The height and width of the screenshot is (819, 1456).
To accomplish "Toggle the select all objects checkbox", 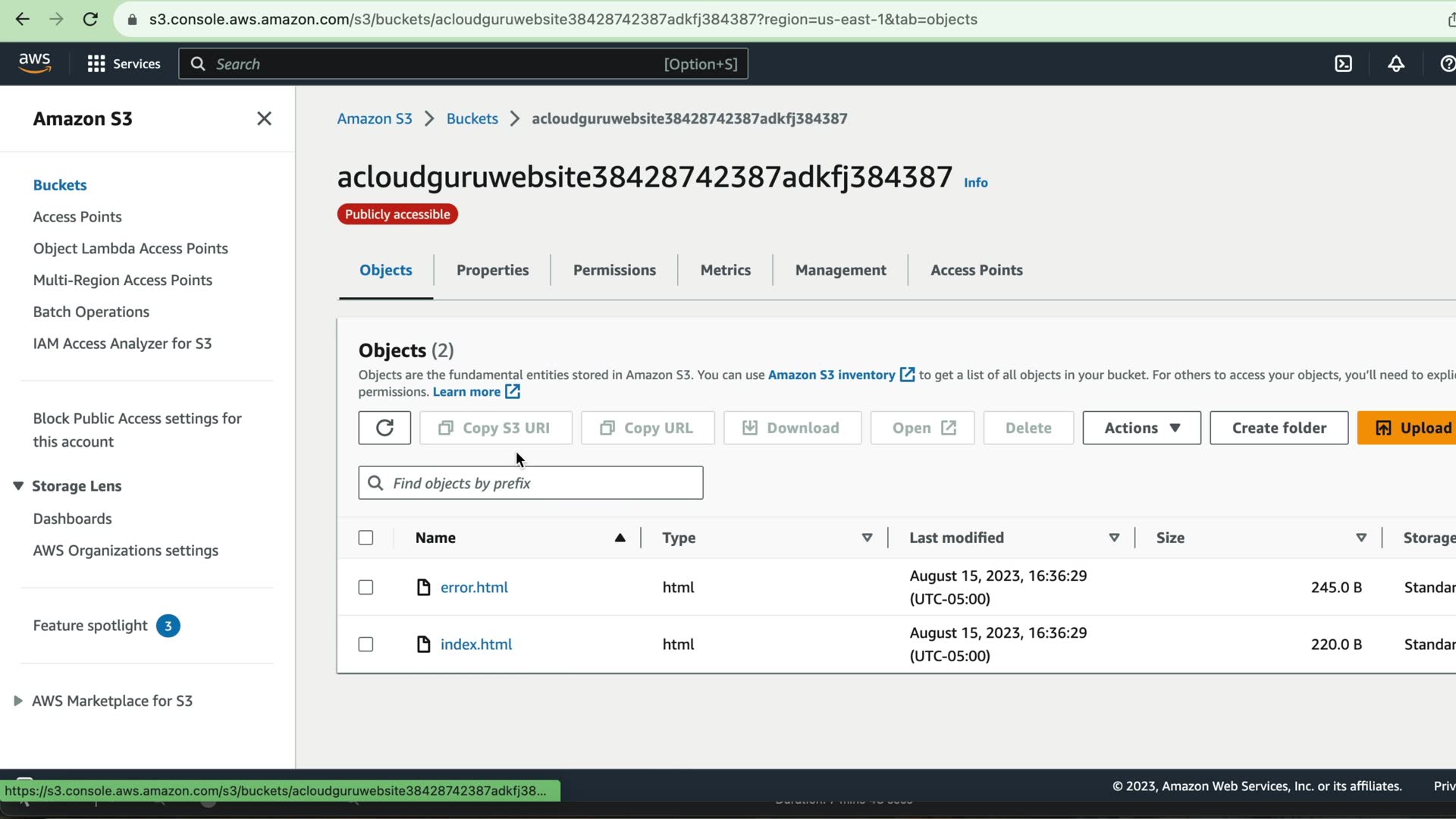I will tap(366, 538).
